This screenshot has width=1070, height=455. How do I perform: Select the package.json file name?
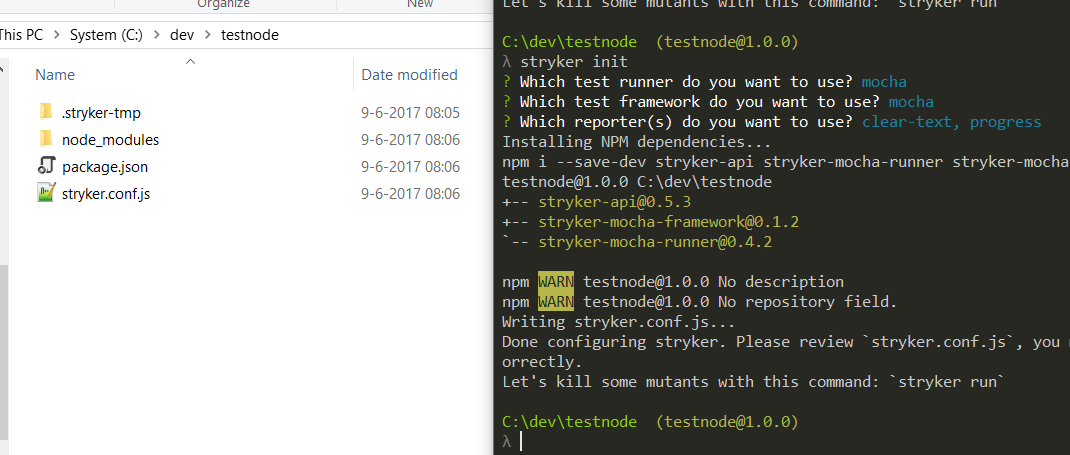(104, 166)
